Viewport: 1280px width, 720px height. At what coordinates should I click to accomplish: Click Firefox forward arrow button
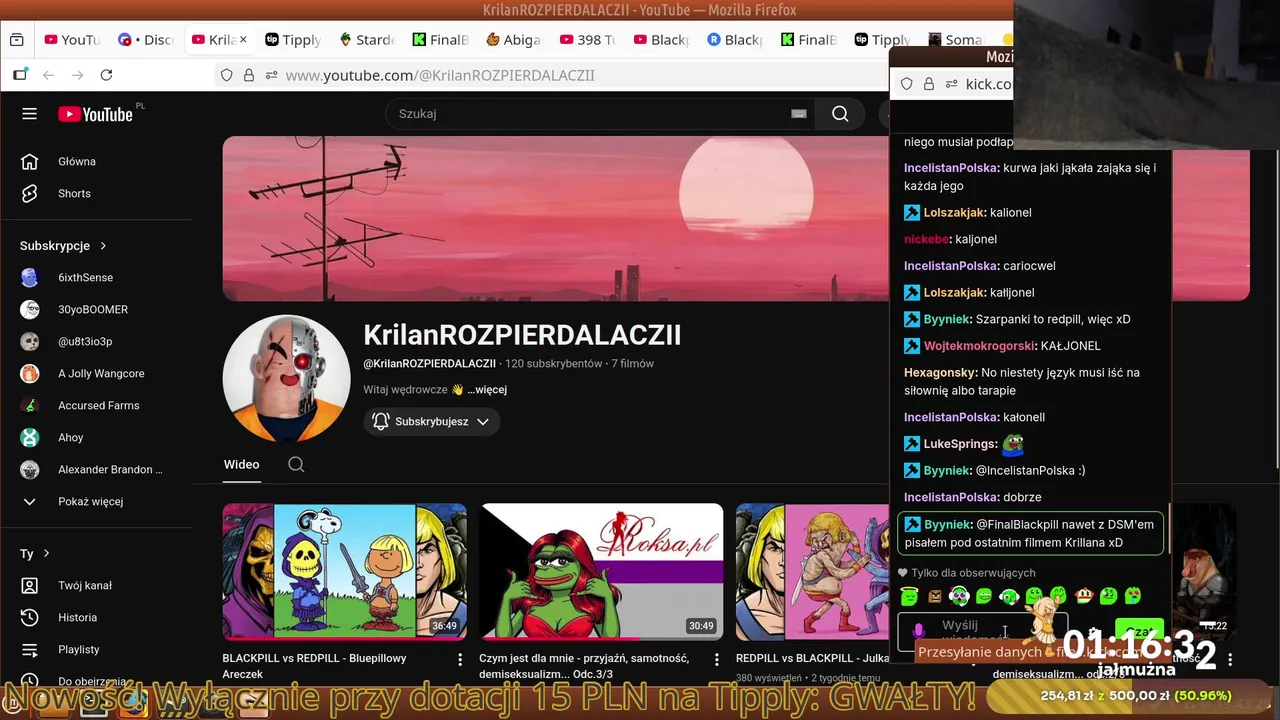77,75
